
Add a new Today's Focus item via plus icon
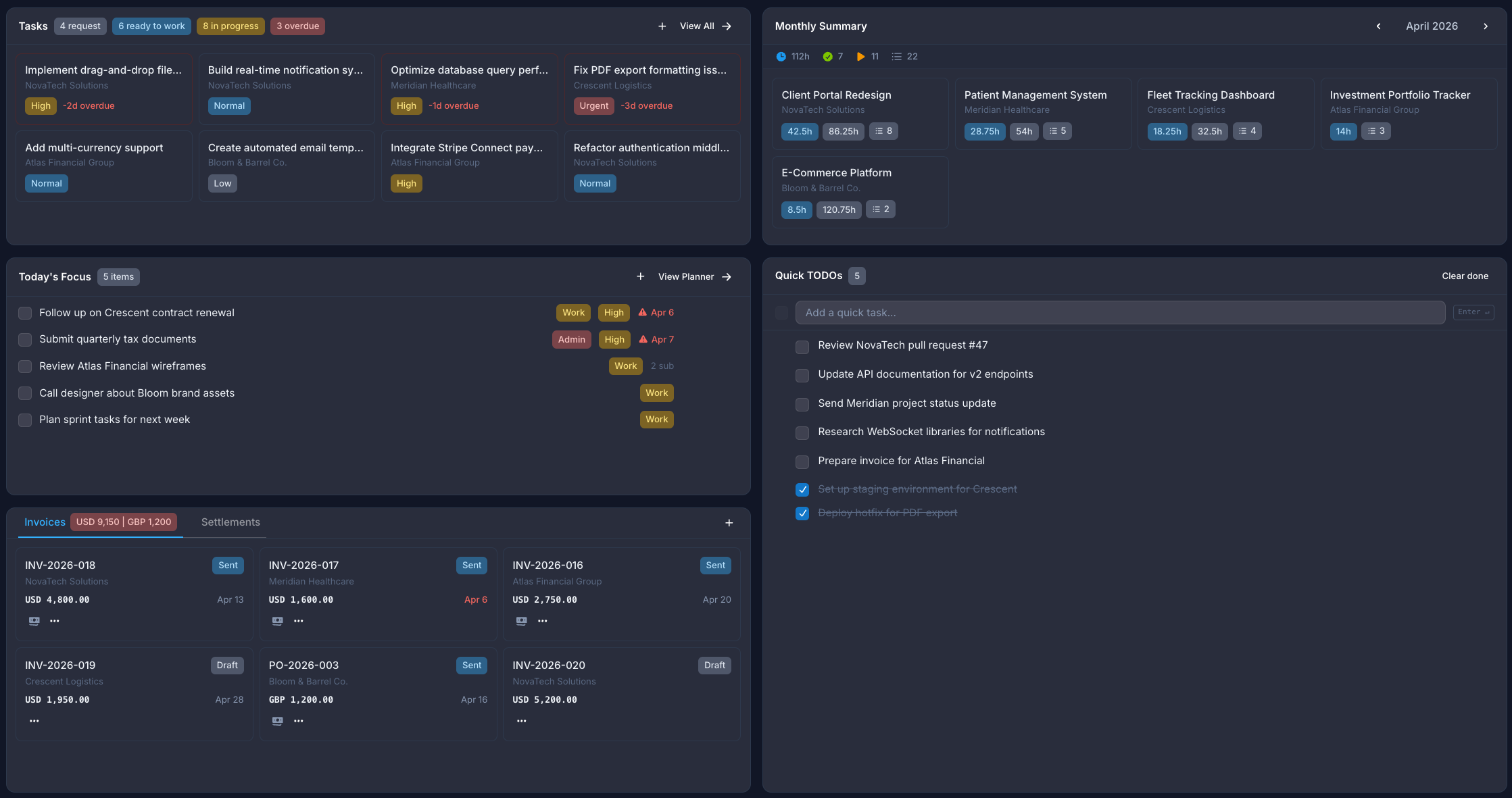[x=641, y=276]
